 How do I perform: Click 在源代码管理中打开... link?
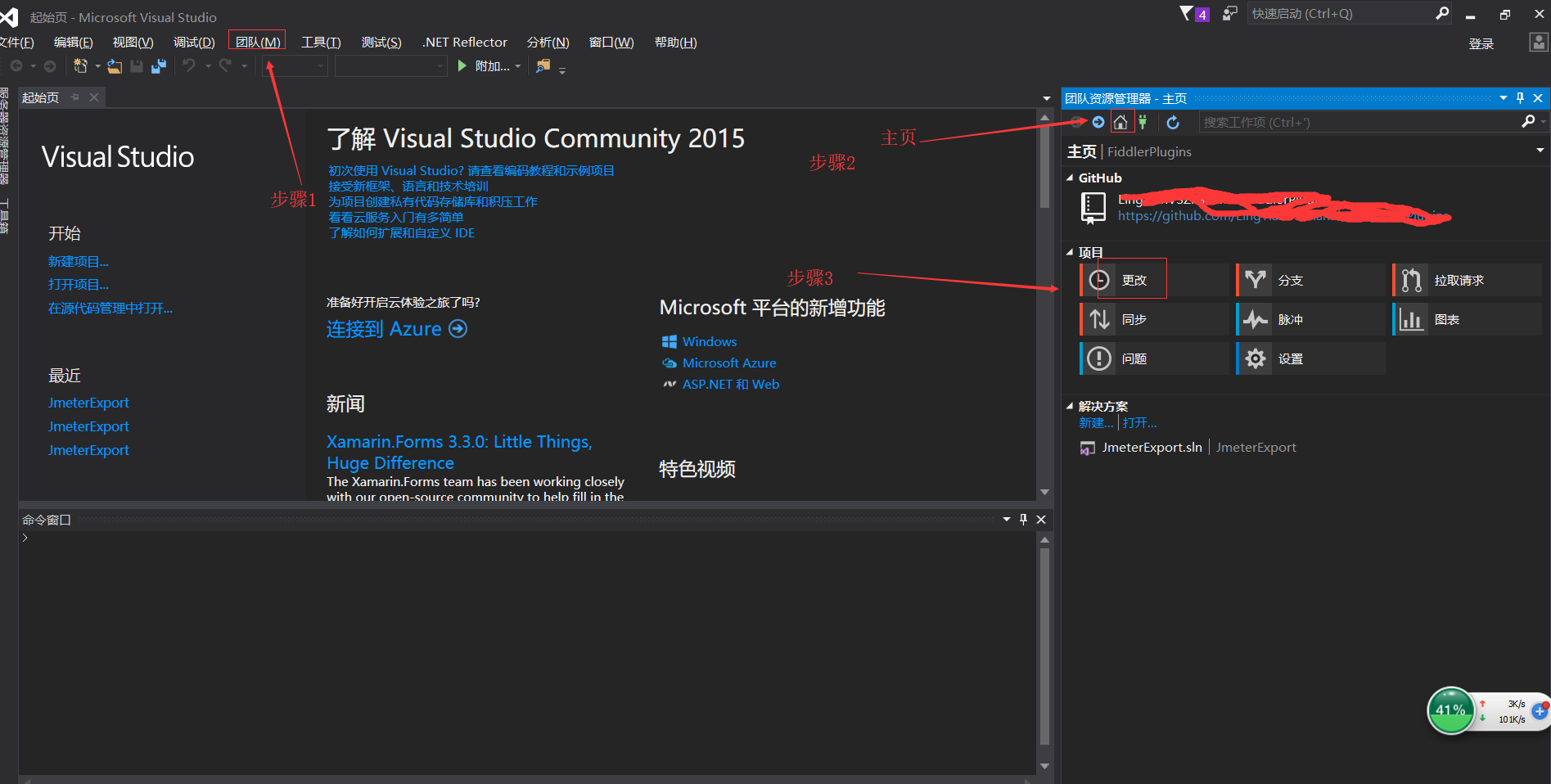coord(110,309)
